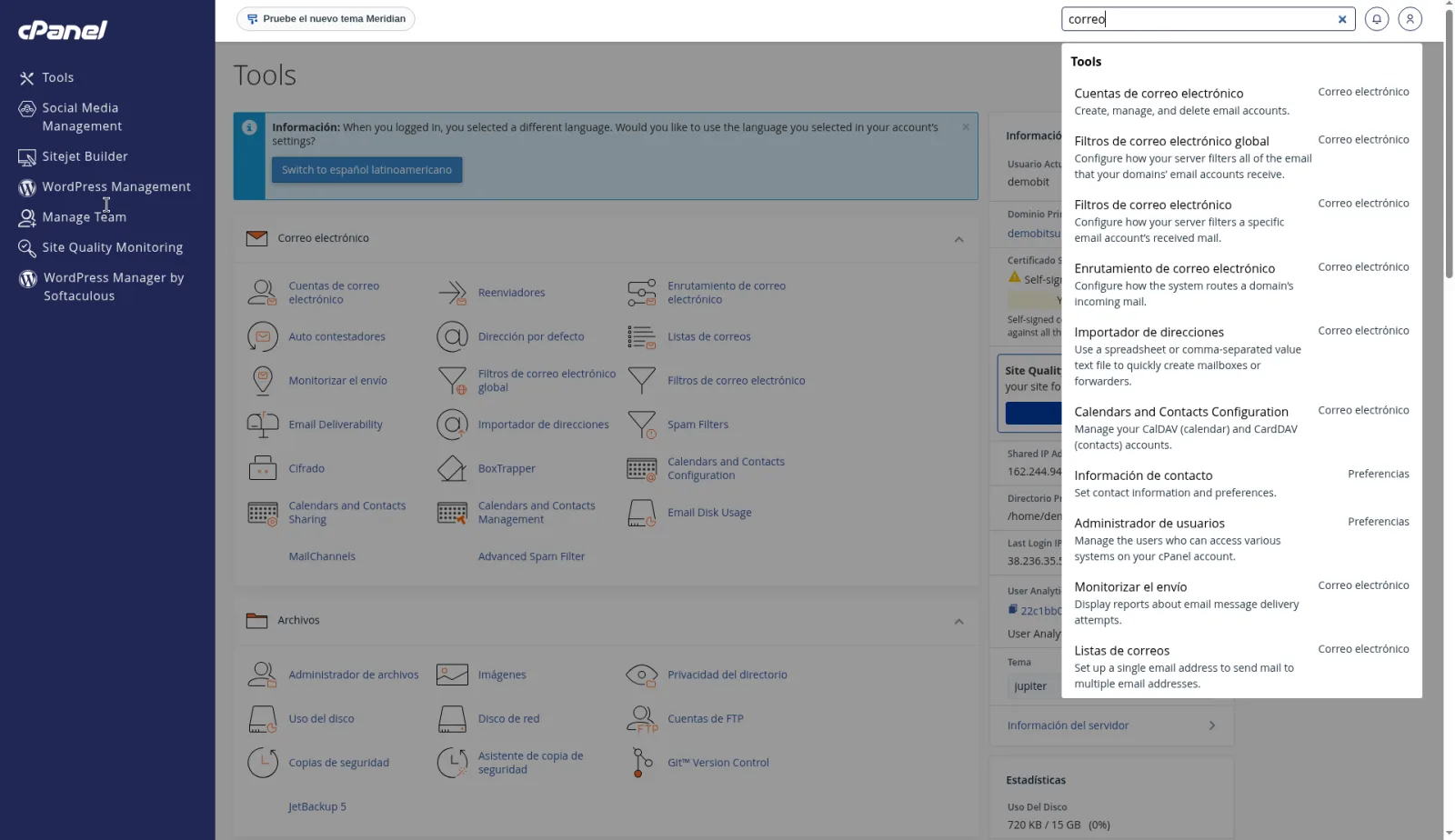Open the Imágenes picture icon
Image resolution: width=1455 pixels, height=840 pixels.
click(452, 675)
